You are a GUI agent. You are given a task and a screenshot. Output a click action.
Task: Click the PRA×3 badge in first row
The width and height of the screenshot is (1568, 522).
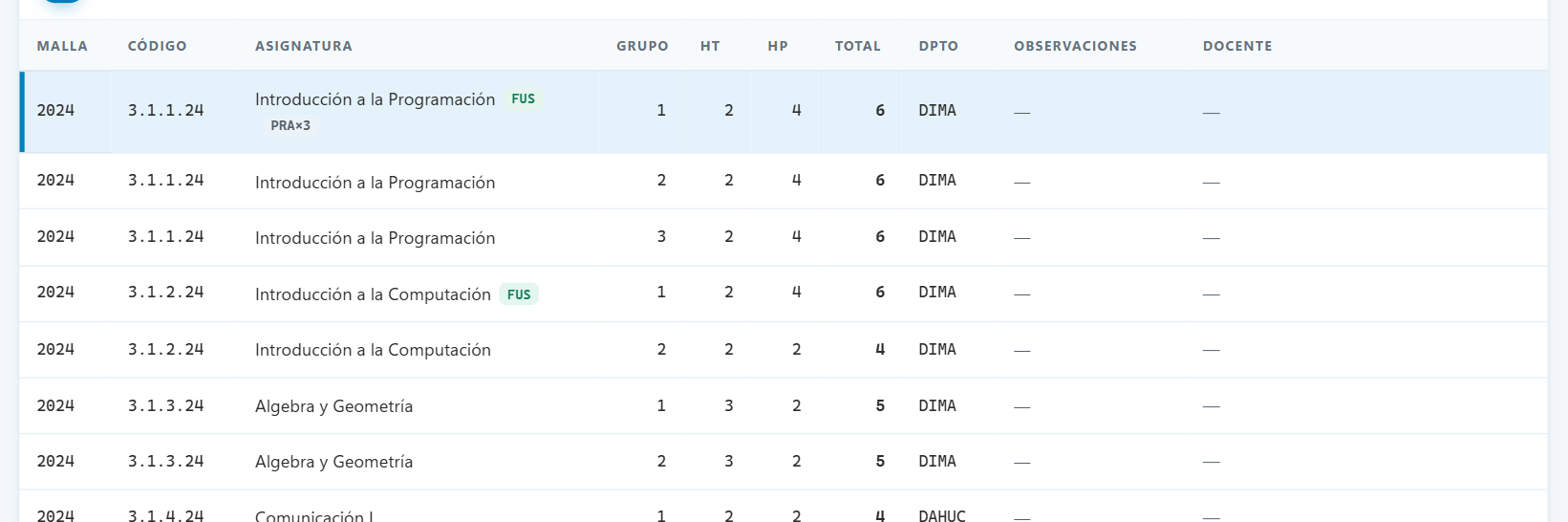(x=290, y=125)
